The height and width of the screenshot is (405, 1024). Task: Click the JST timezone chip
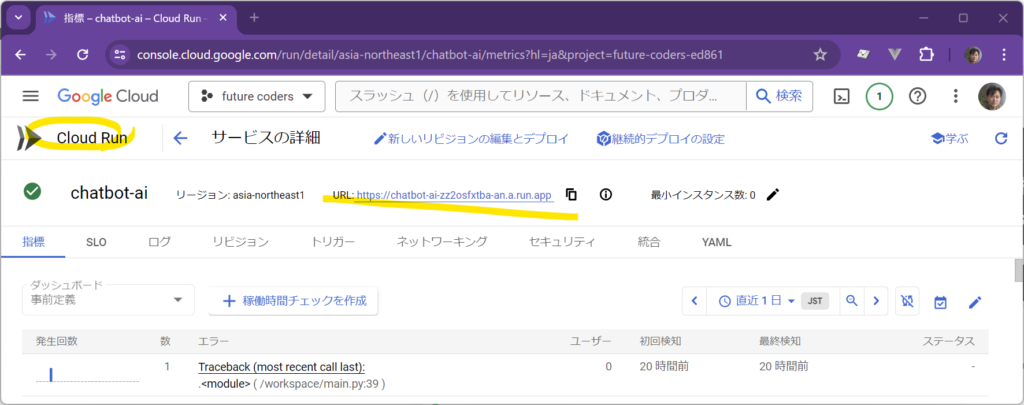coord(815,301)
